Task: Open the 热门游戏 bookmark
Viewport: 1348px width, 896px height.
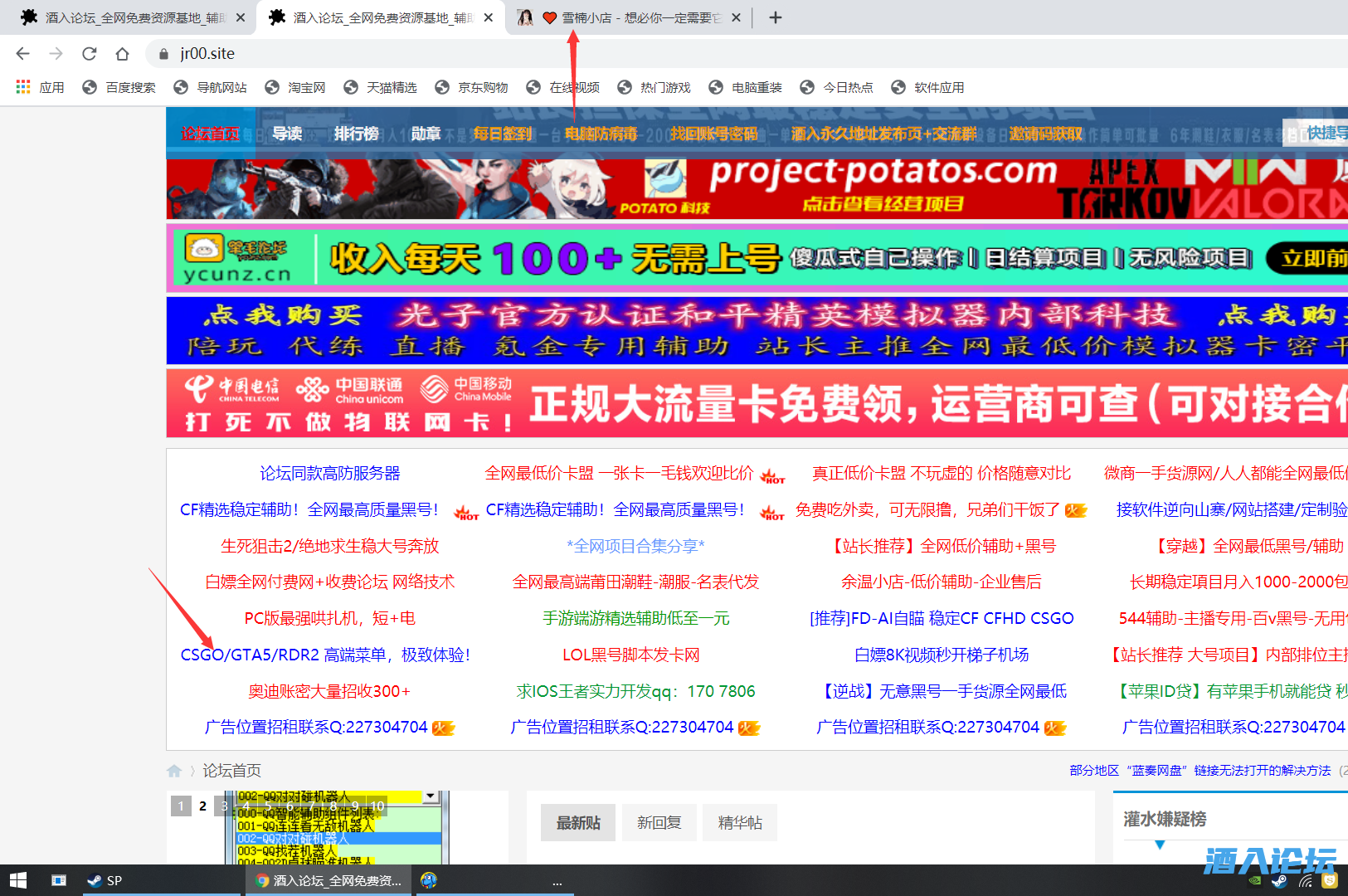Action: (655, 87)
